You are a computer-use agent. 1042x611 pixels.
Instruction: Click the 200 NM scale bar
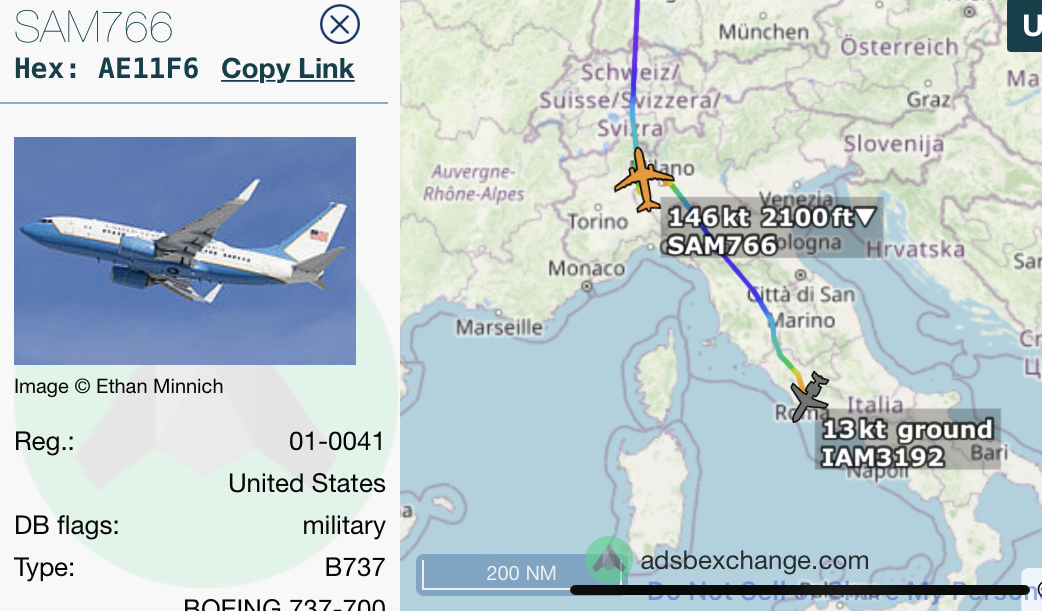tap(521, 572)
